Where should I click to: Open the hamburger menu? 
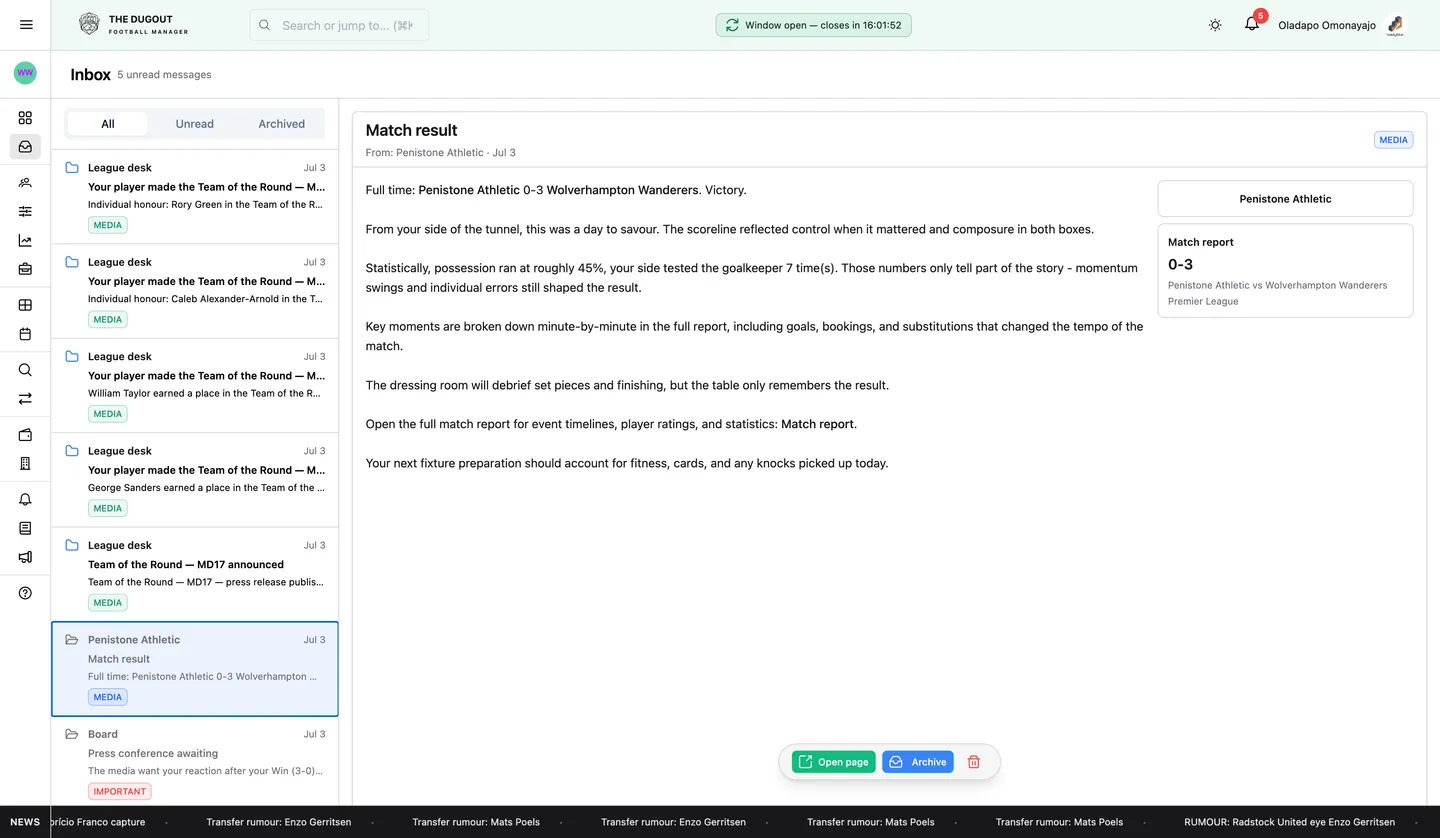pos(26,25)
